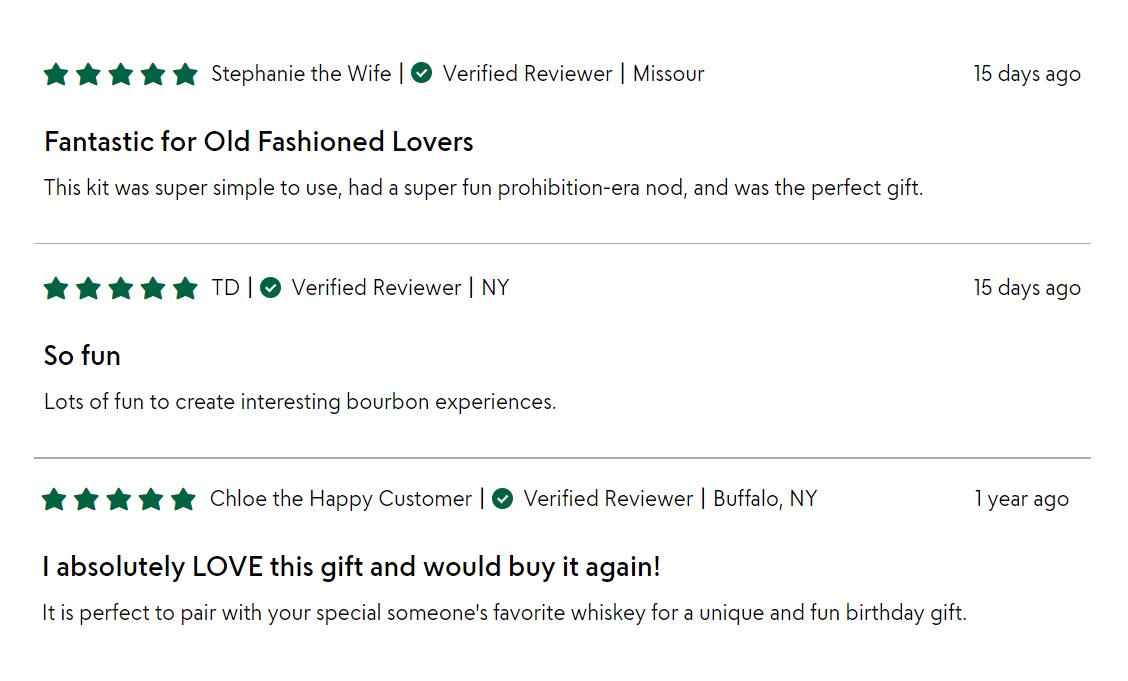Click the first star in Chloe's rating

pyautogui.click(x=54, y=498)
